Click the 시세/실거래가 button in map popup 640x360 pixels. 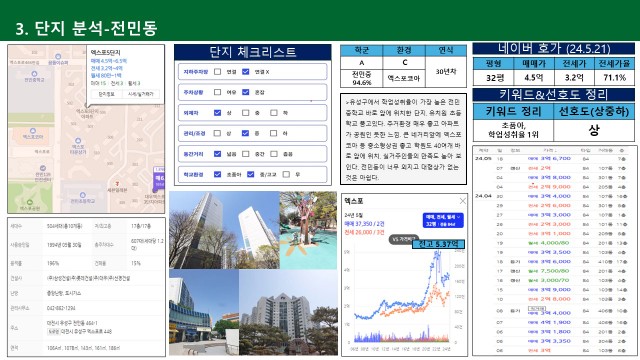coord(140,94)
